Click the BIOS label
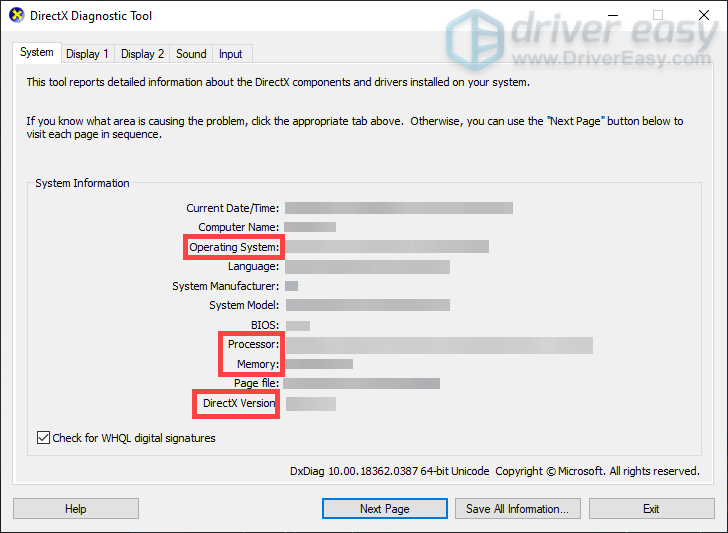Viewport: 728px width, 533px height. tap(265, 325)
